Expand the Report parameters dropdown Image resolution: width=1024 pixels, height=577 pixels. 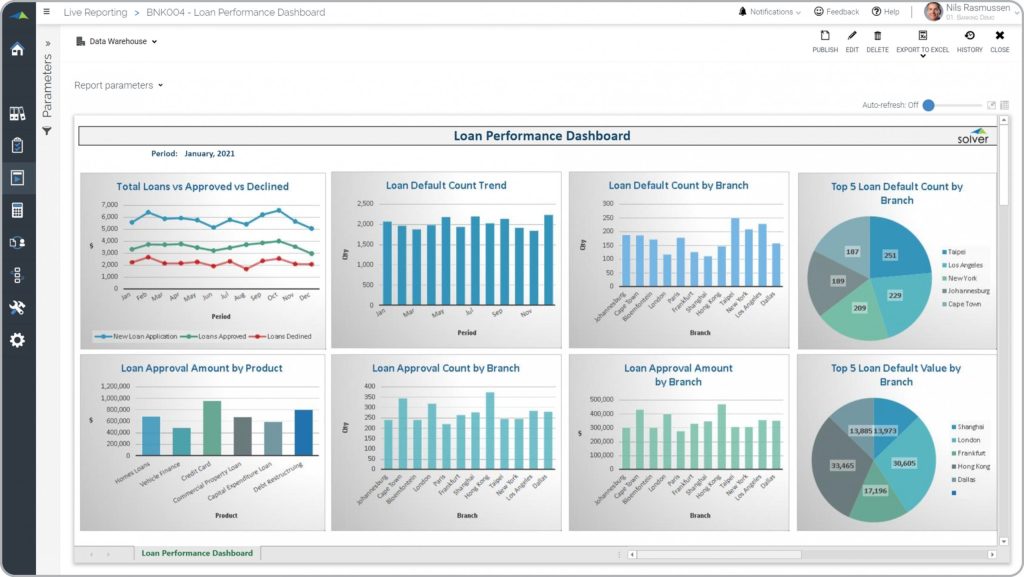coord(118,86)
